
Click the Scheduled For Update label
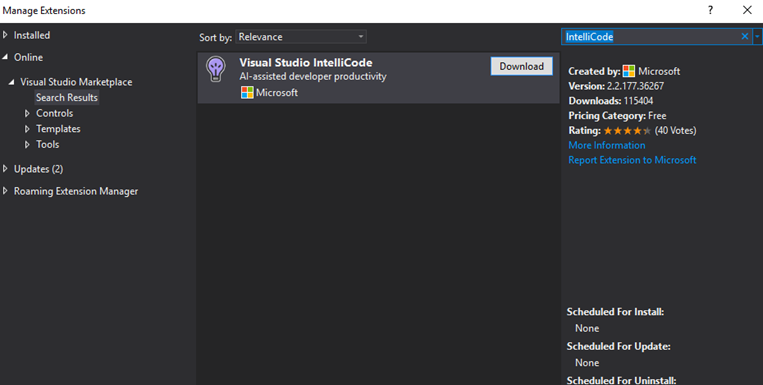(x=619, y=347)
